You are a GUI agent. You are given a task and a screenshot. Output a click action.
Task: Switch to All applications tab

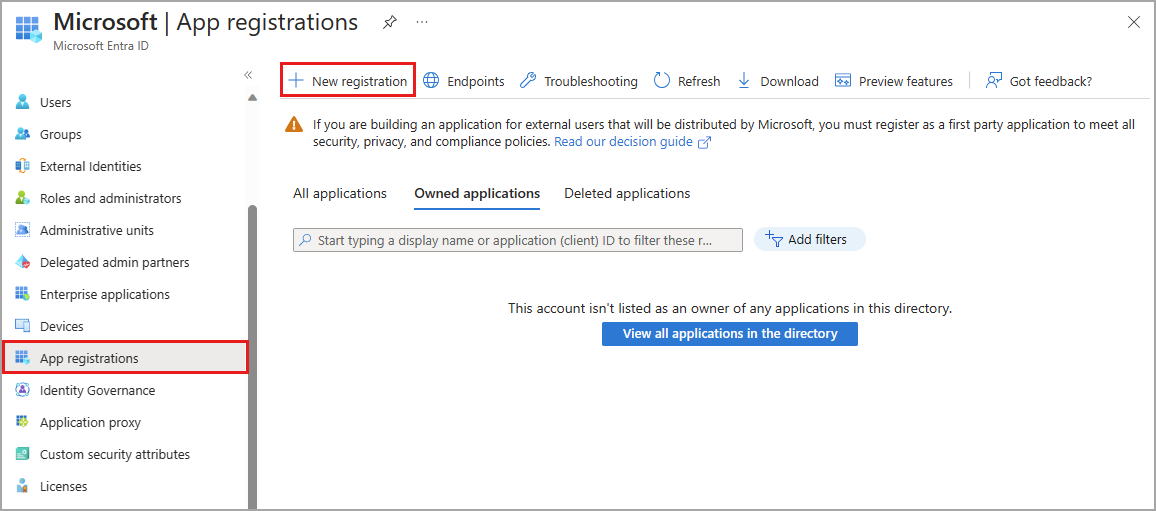[x=340, y=193]
